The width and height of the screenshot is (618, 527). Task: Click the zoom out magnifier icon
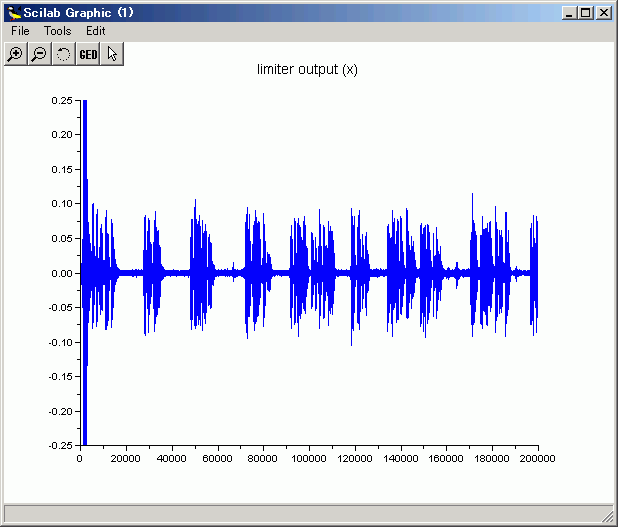(39, 54)
